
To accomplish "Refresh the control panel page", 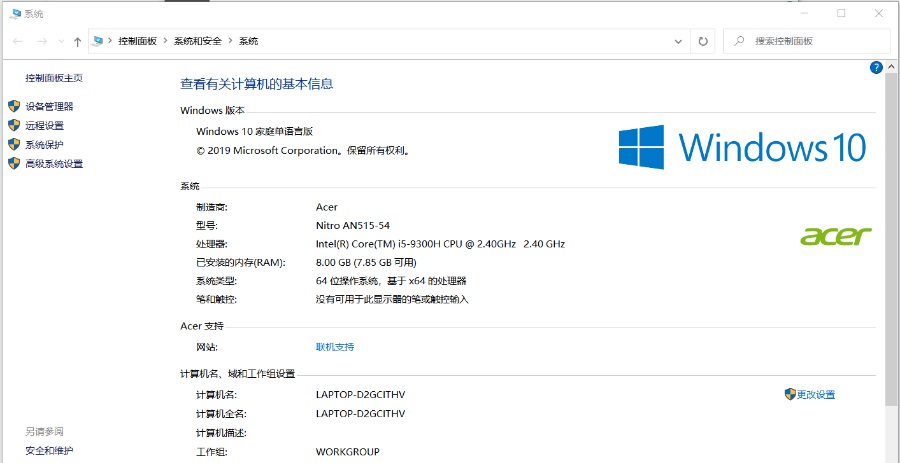I will click(703, 41).
